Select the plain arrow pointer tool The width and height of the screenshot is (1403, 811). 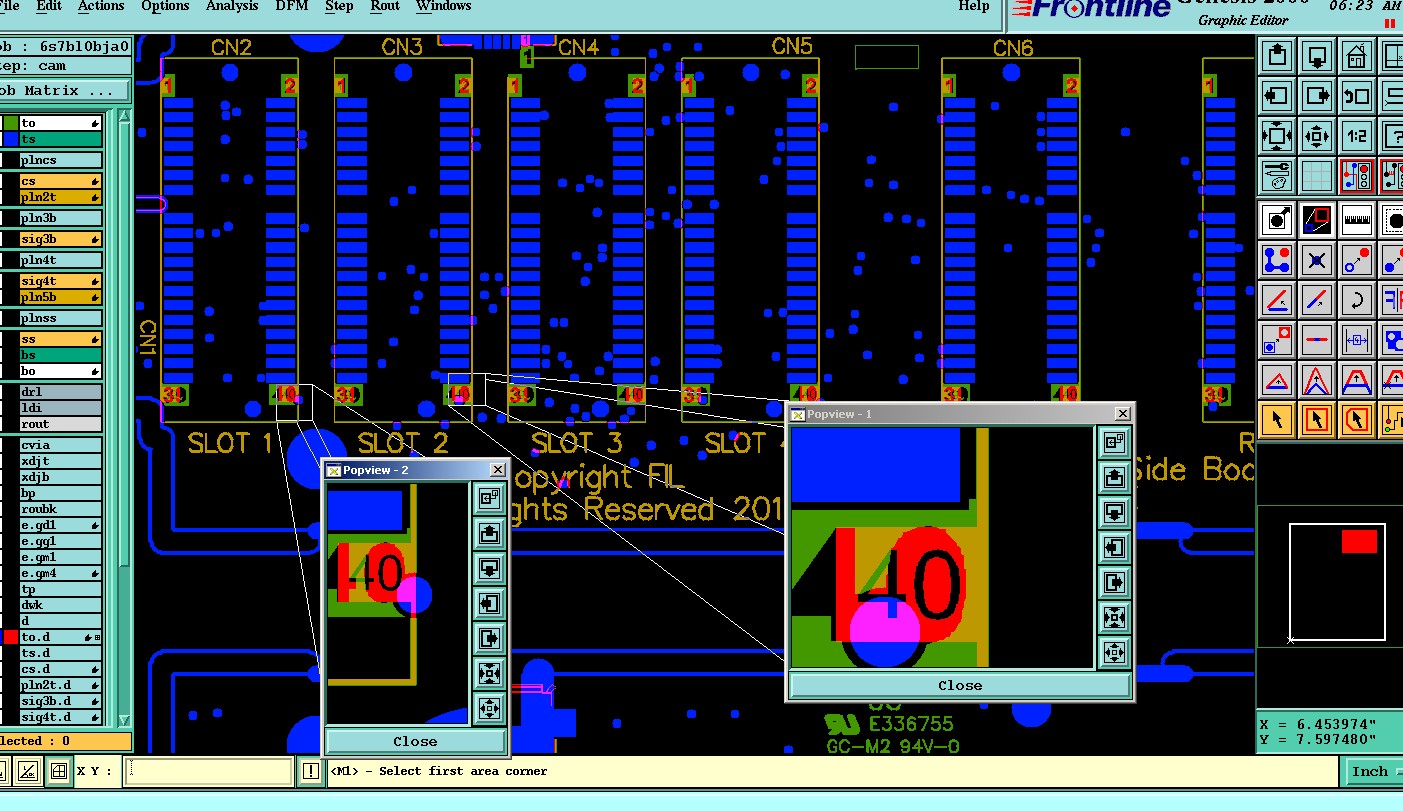click(x=1277, y=420)
